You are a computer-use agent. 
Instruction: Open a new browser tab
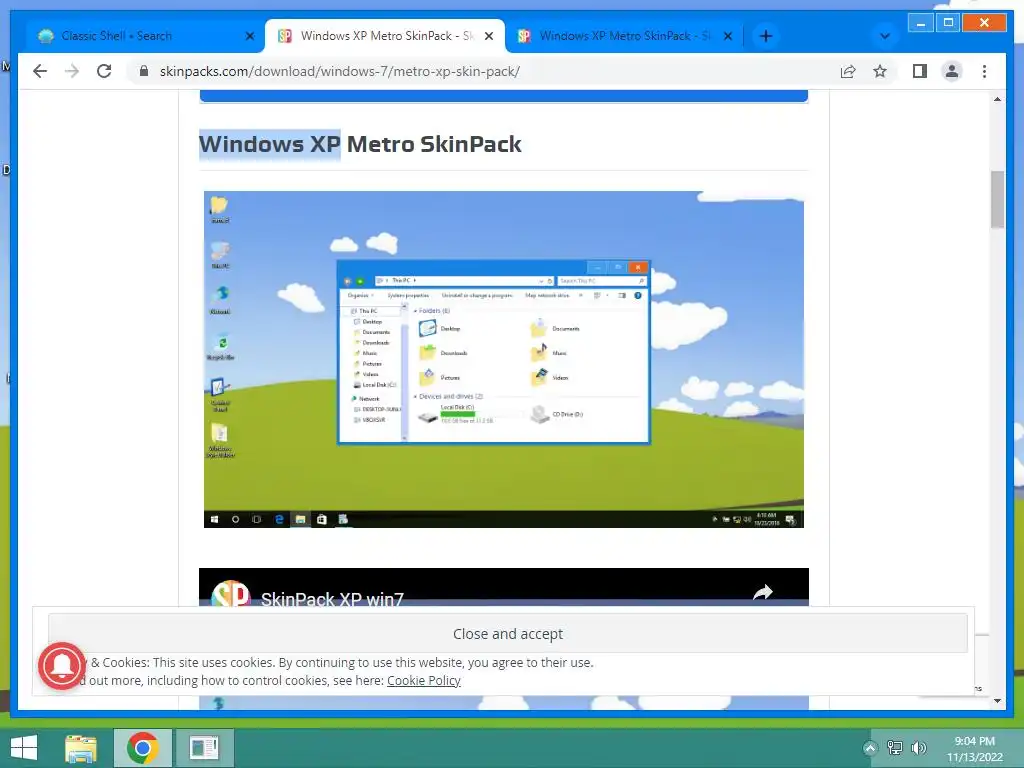point(766,36)
